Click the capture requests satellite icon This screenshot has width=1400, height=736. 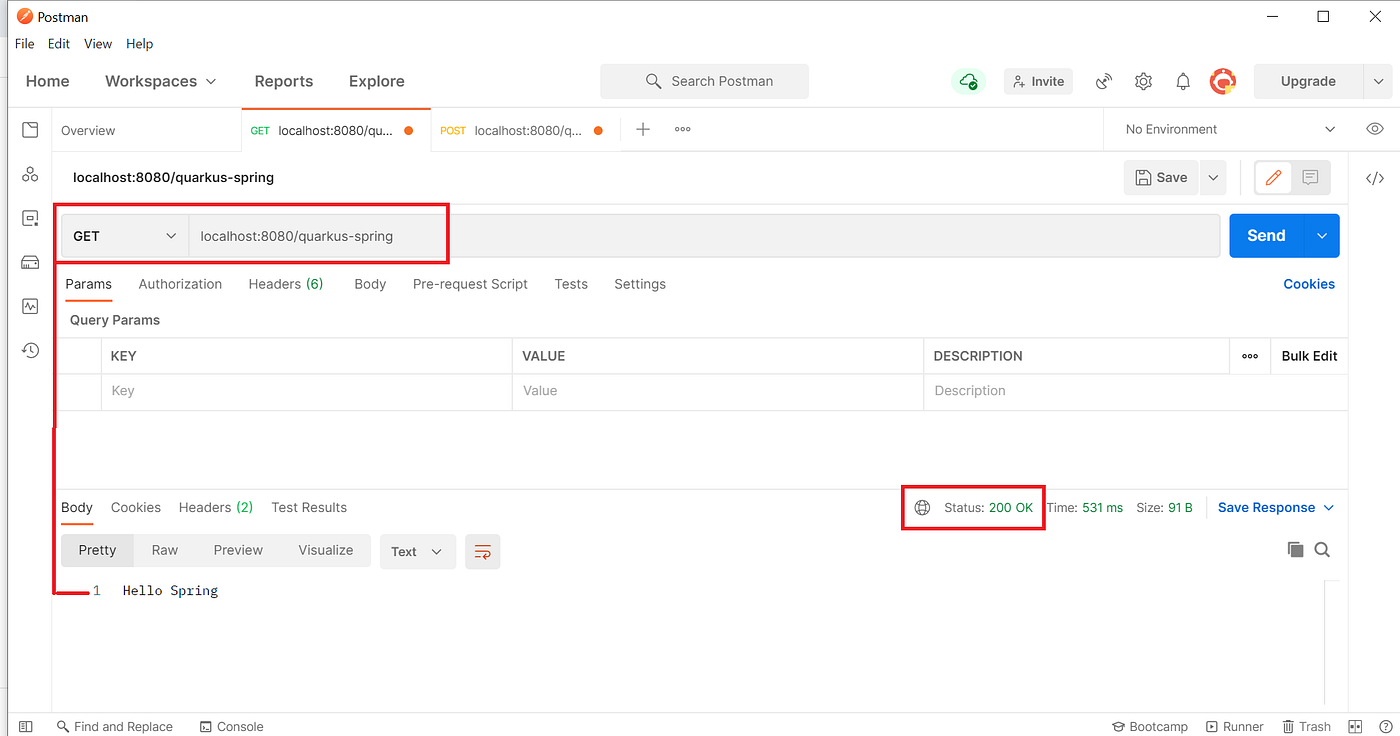[1104, 81]
